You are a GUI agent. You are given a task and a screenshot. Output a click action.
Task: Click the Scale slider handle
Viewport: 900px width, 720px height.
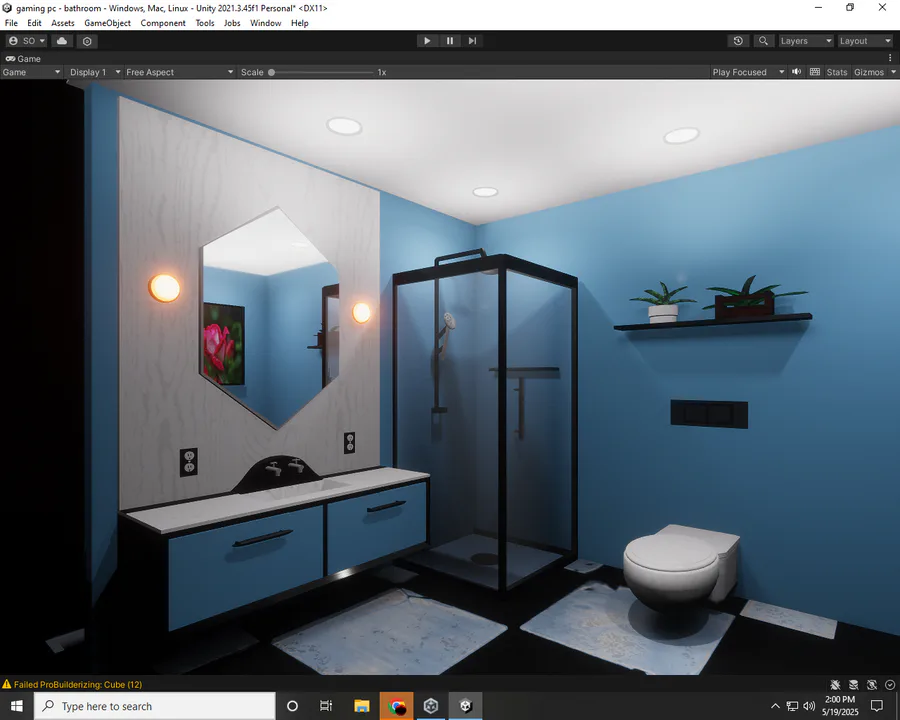(271, 72)
